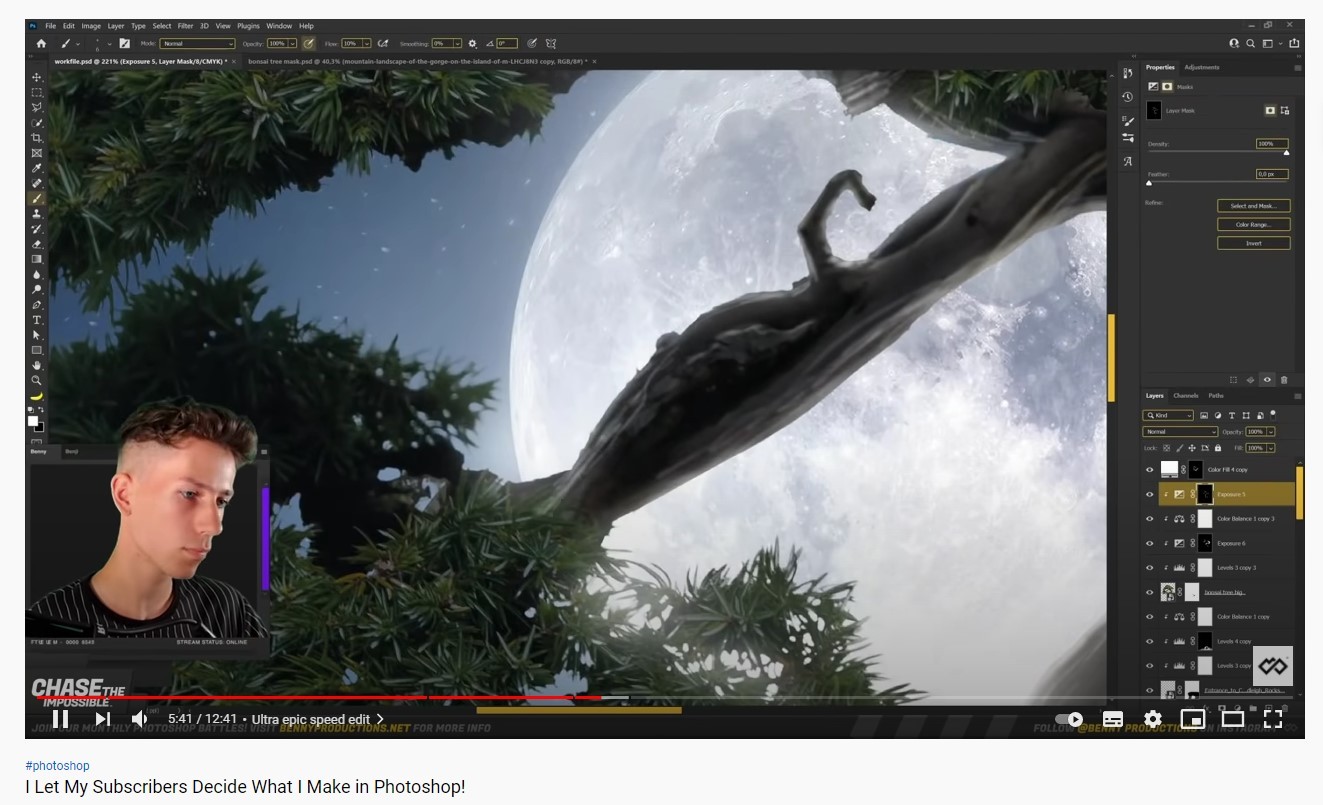Select the Path Selection tool
Viewport: 1323px width, 805px height.
pos(37,335)
